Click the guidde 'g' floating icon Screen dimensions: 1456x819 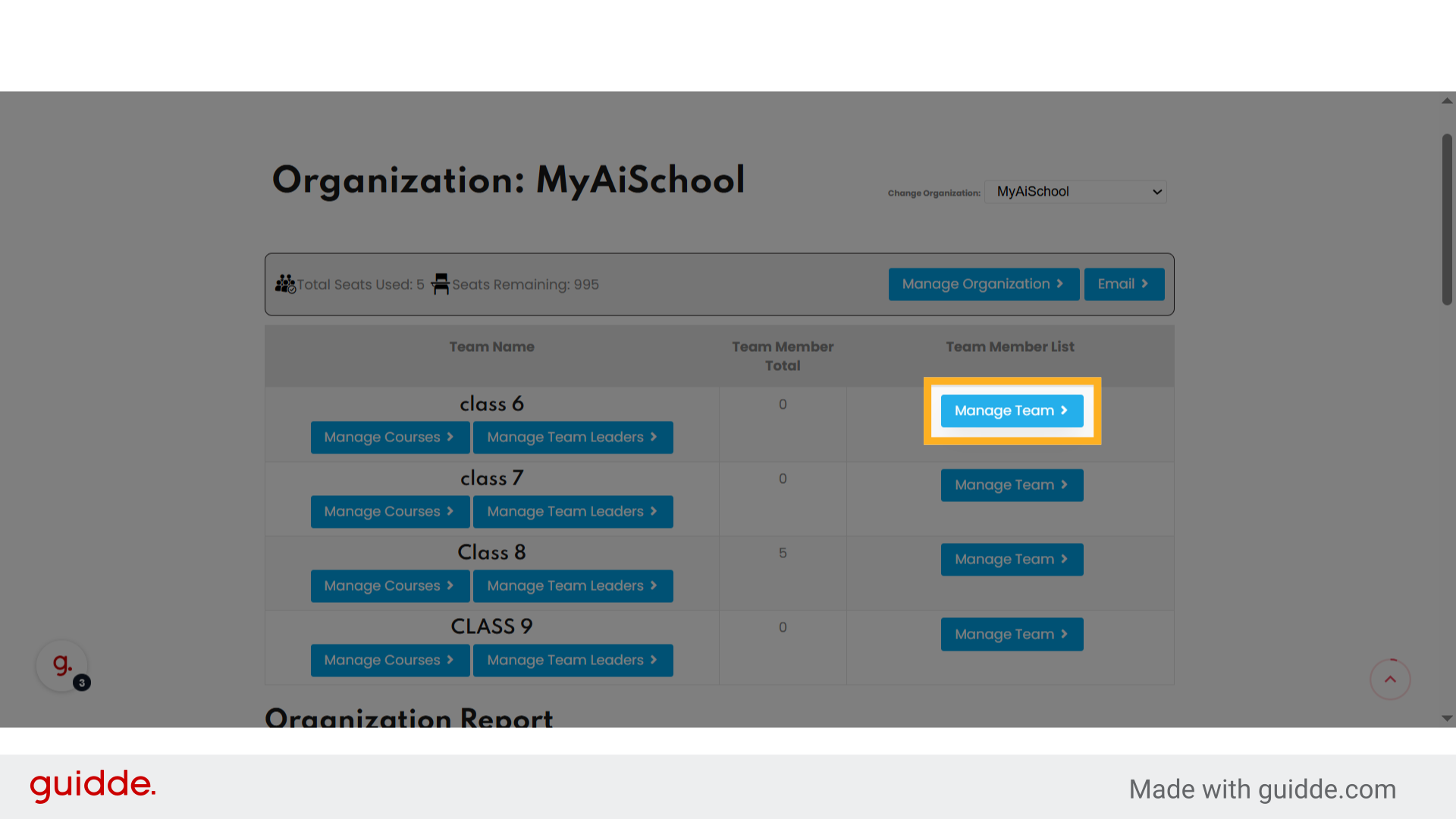coord(62,666)
